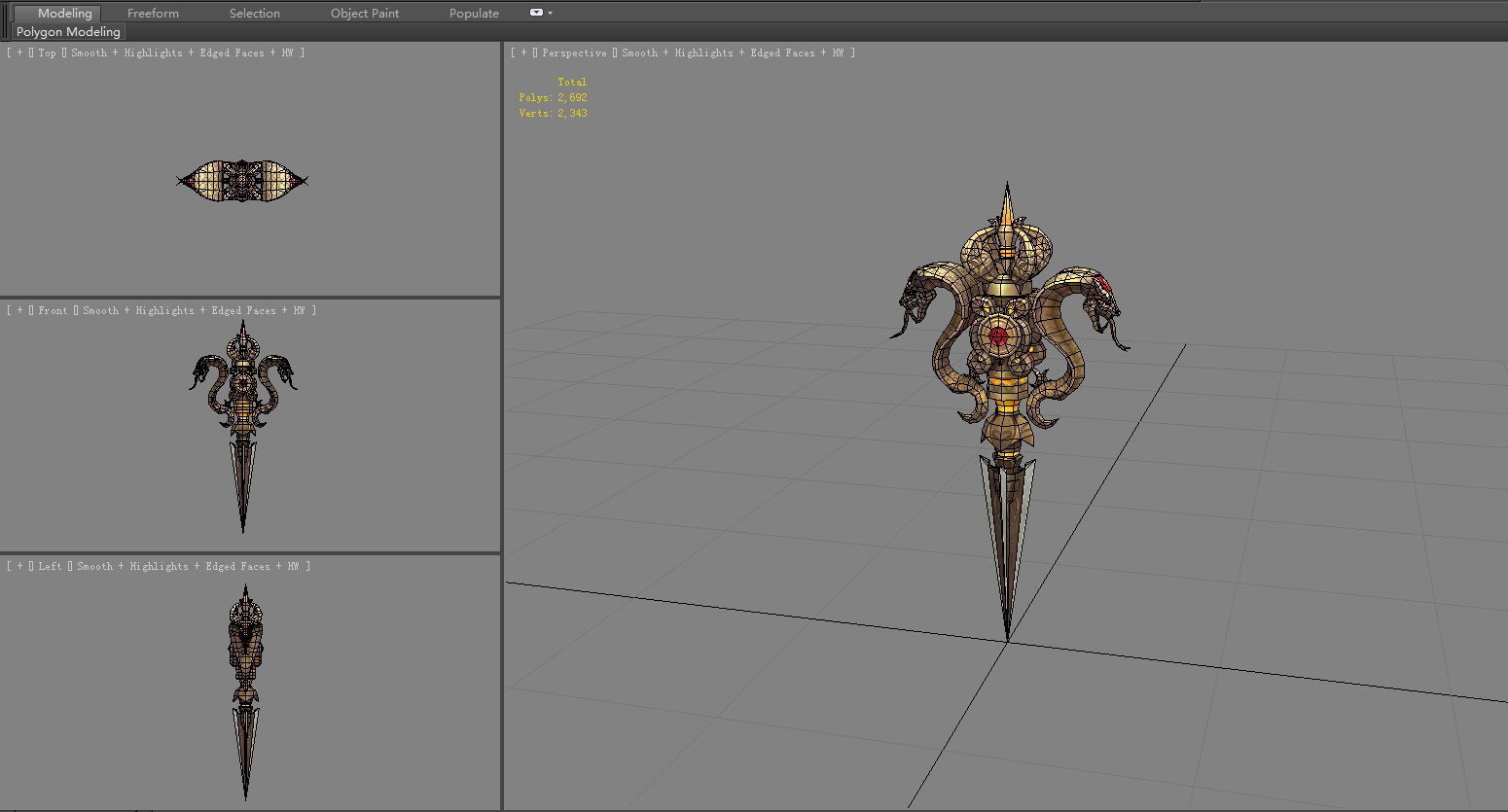Viewport: 1508px width, 812px height.
Task: Open the Populate ribbon tab
Action: click(x=474, y=13)
